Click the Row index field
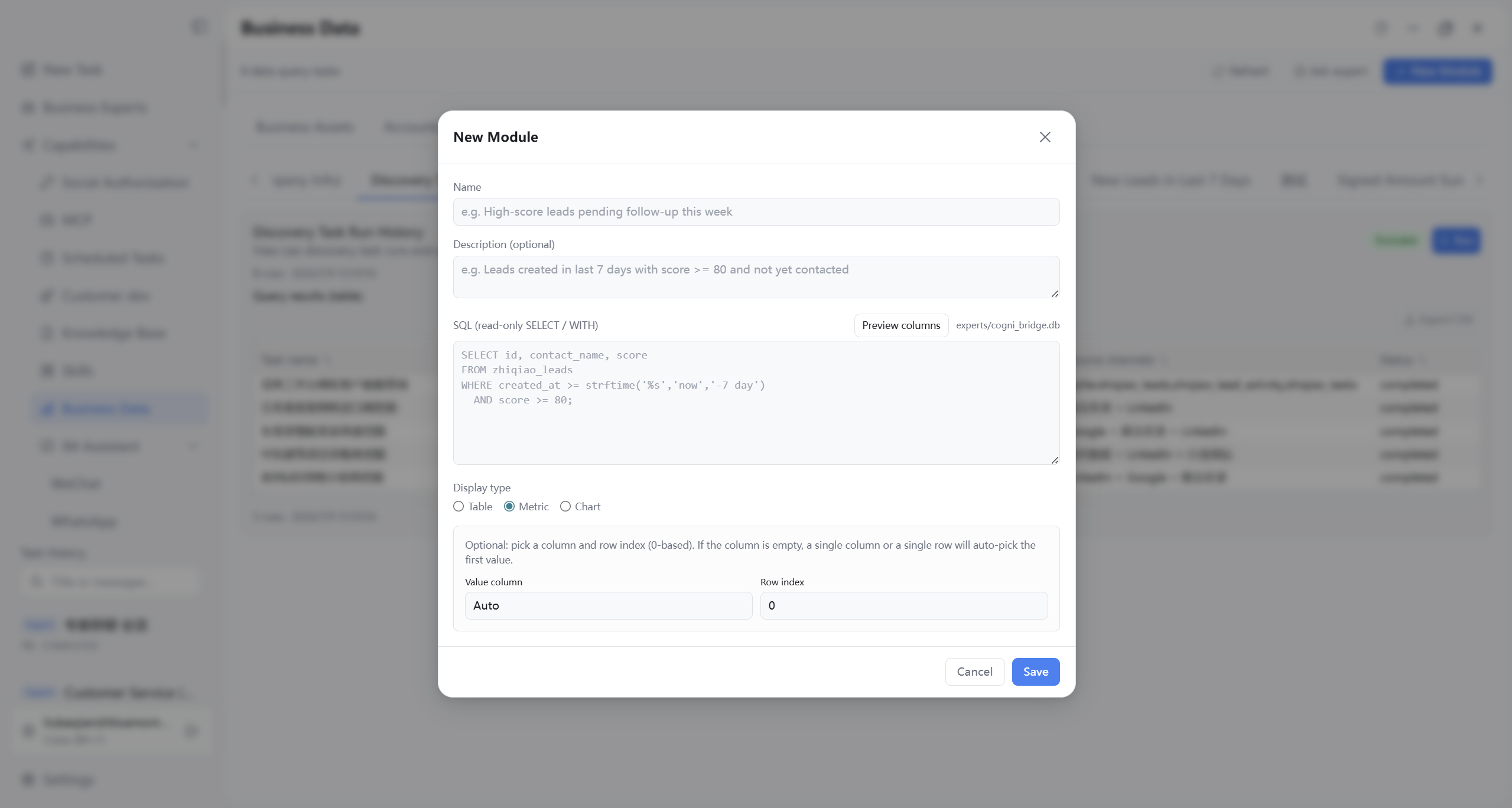Screen dimensions: 1512x808 [x=903, y=605]
